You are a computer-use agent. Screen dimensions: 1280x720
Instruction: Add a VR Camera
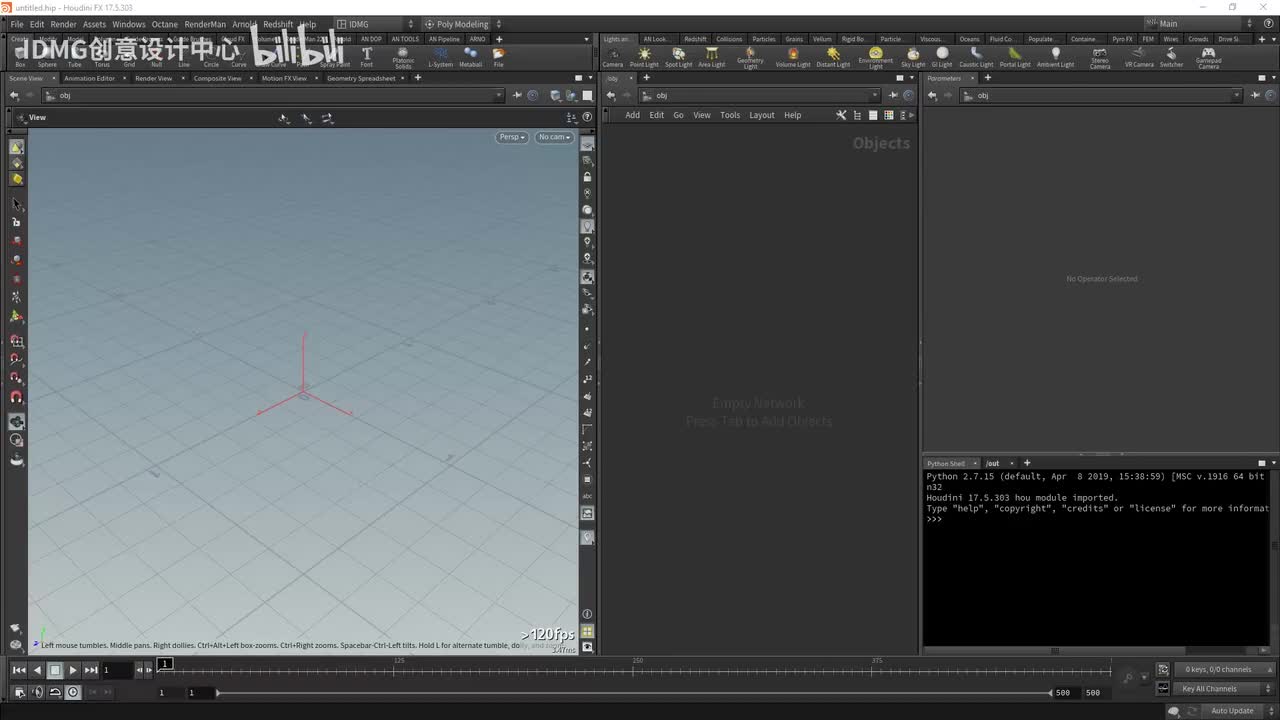[x=1139, y=57]
